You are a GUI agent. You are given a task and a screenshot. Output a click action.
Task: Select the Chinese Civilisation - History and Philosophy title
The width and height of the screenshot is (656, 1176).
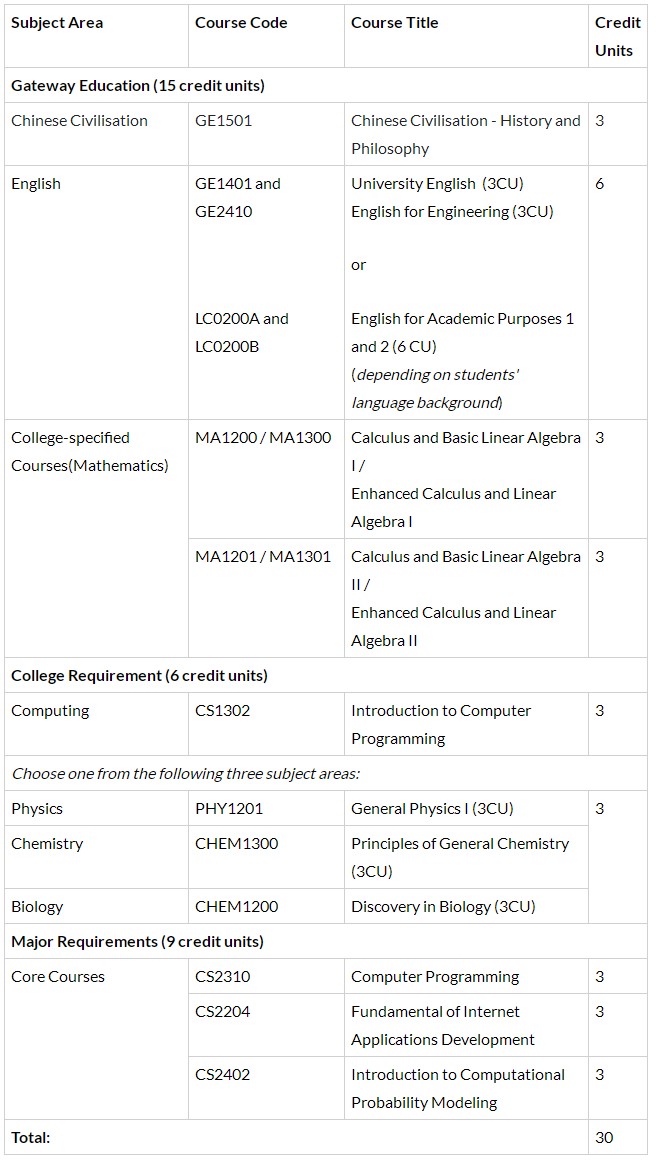click(x=465, y=134)
